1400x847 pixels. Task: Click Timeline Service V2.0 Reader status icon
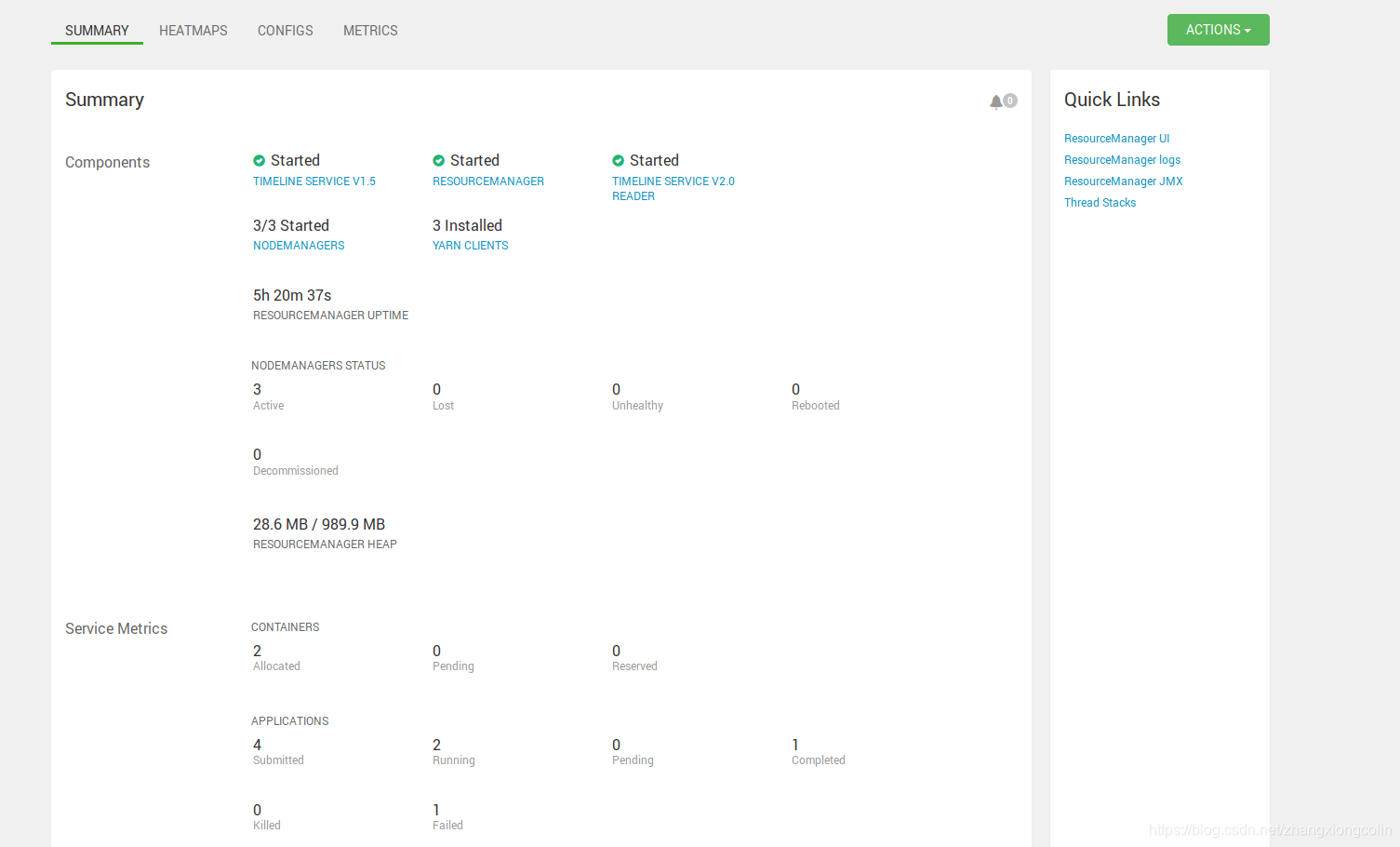point(619,161)
